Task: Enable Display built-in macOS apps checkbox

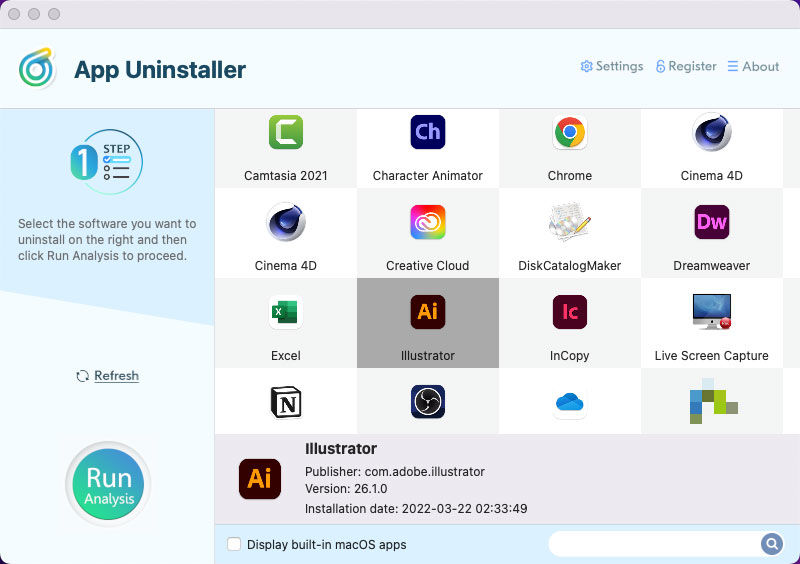Action: pyautogui.click(x=234, y=544)
